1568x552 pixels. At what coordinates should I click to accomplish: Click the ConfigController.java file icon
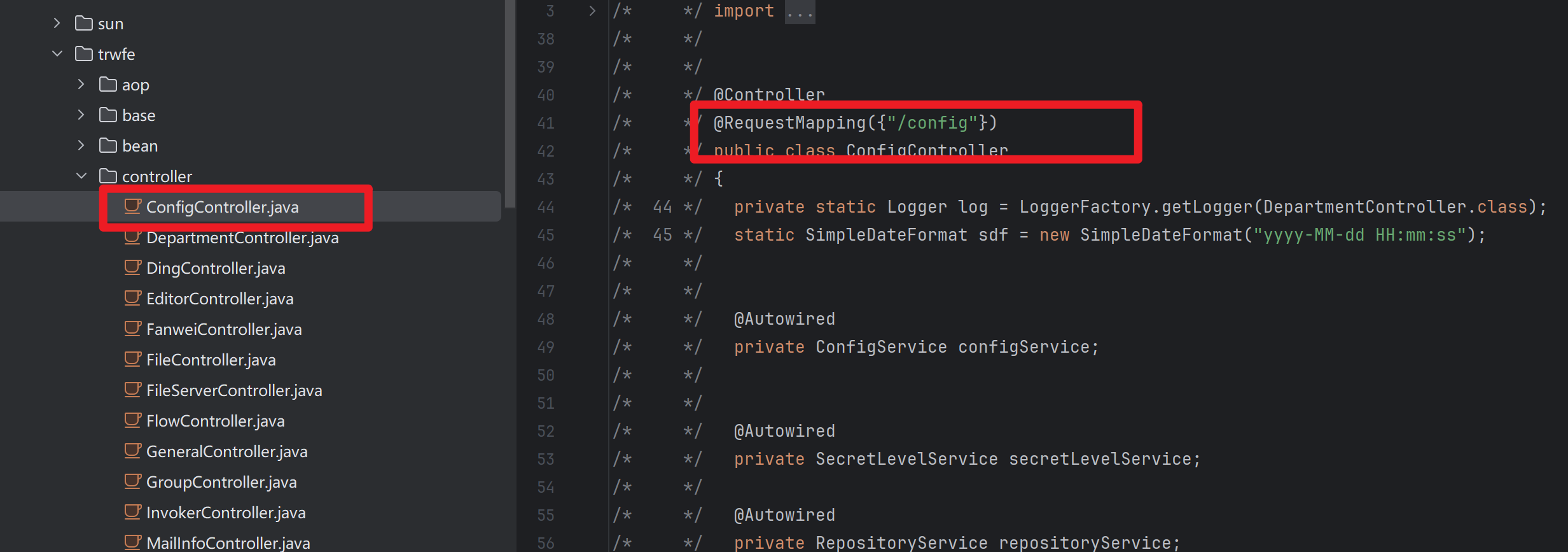point(132,207)
